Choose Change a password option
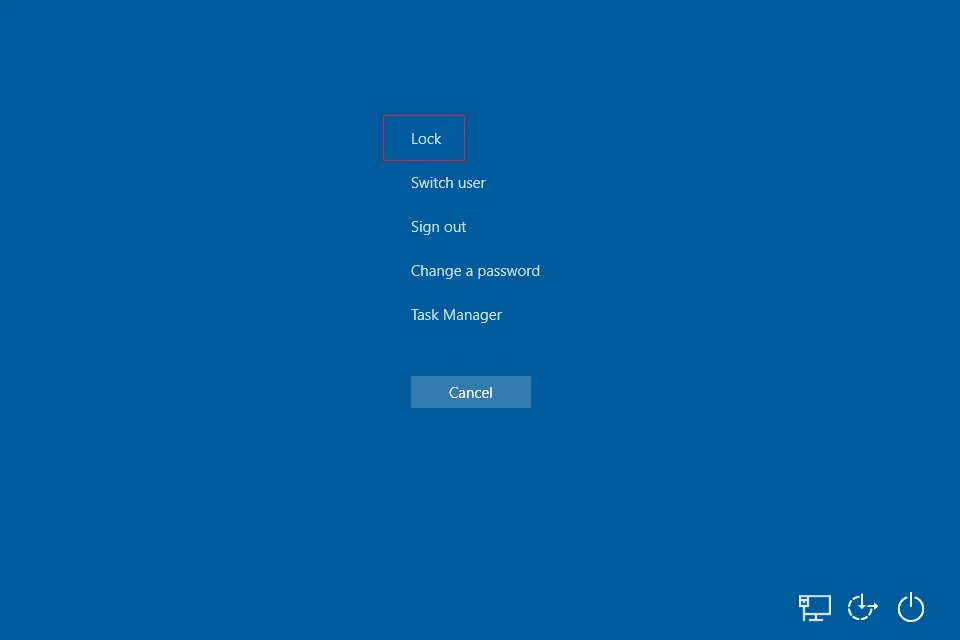The width and height of the screenshot is (960, 640). tap(475, 270)
